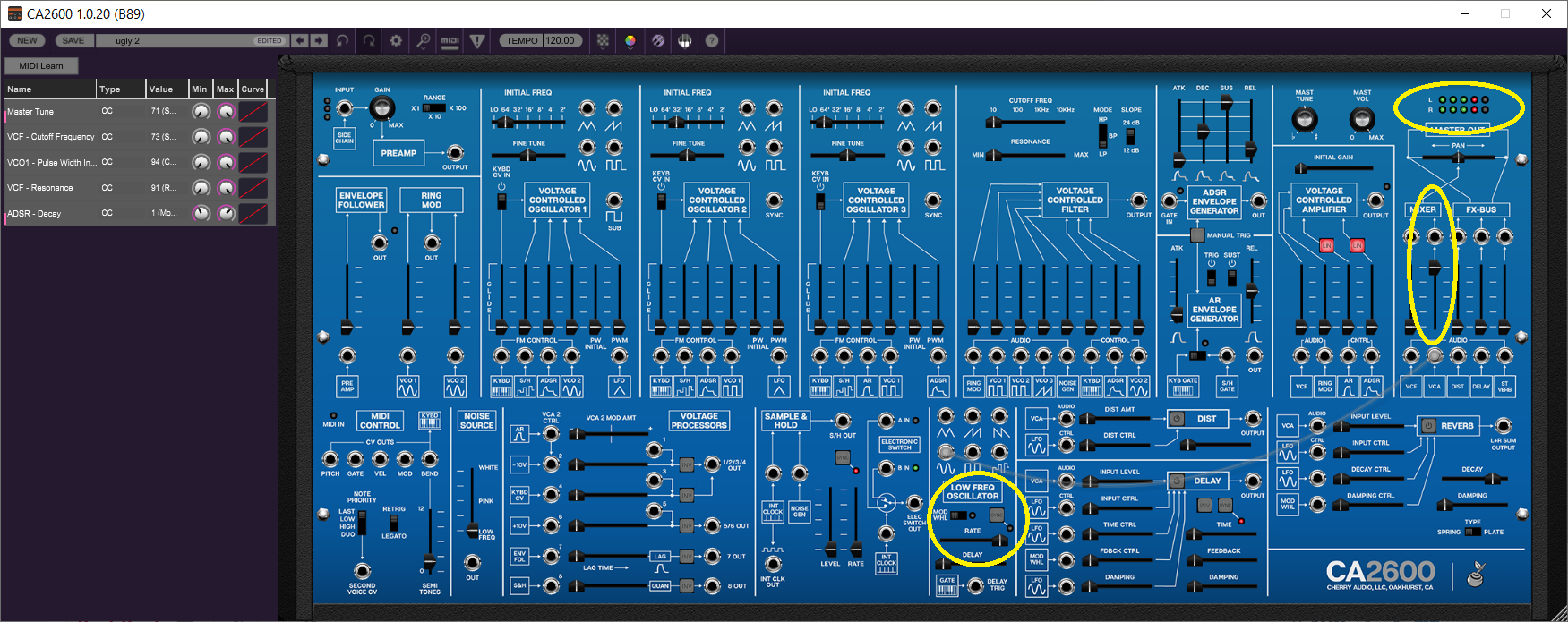Click the MAST VOL knob
The image size is (1568, 622).
[1362, 118]
